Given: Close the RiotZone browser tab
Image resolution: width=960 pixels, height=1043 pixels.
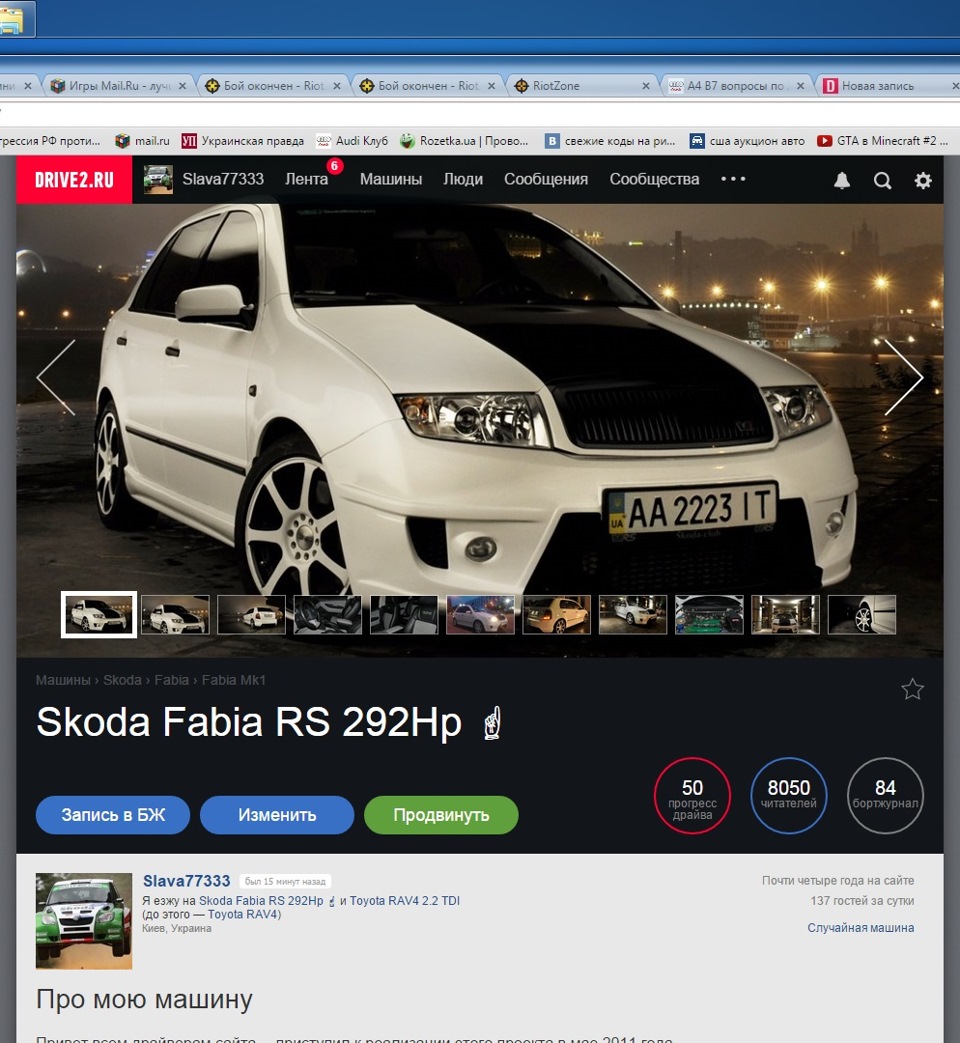Looking at the screenshot, I should pos(645,86).
